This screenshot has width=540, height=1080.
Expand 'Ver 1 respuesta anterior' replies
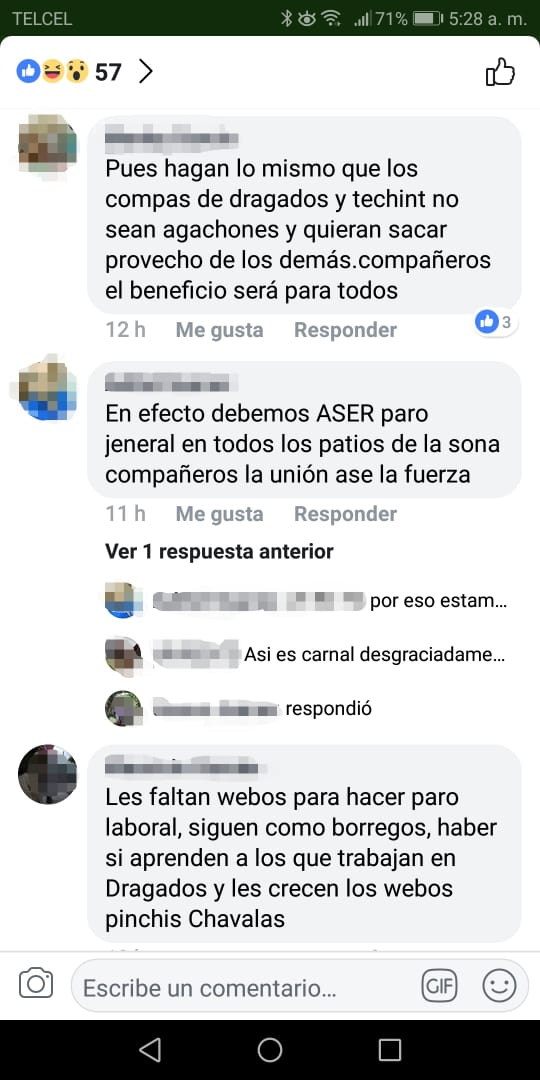click(x=219, y=551)
